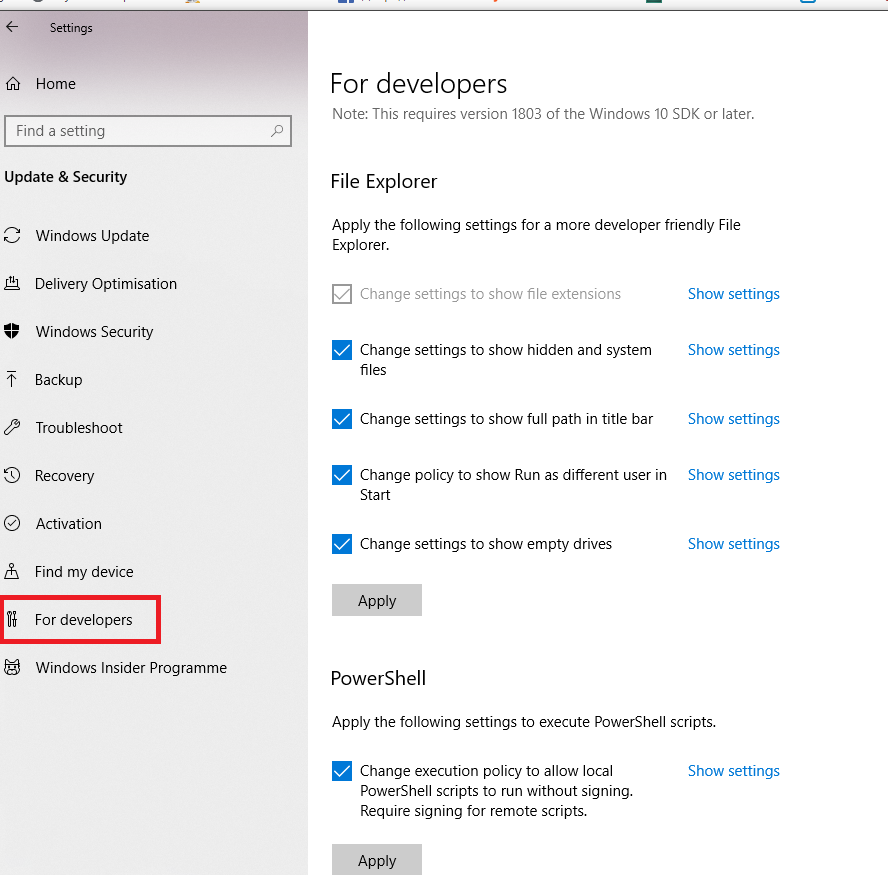Image resolution: width=888 pixels, height=875 pixels.
Task: Open Find my device page
Action: click(84, 572)
